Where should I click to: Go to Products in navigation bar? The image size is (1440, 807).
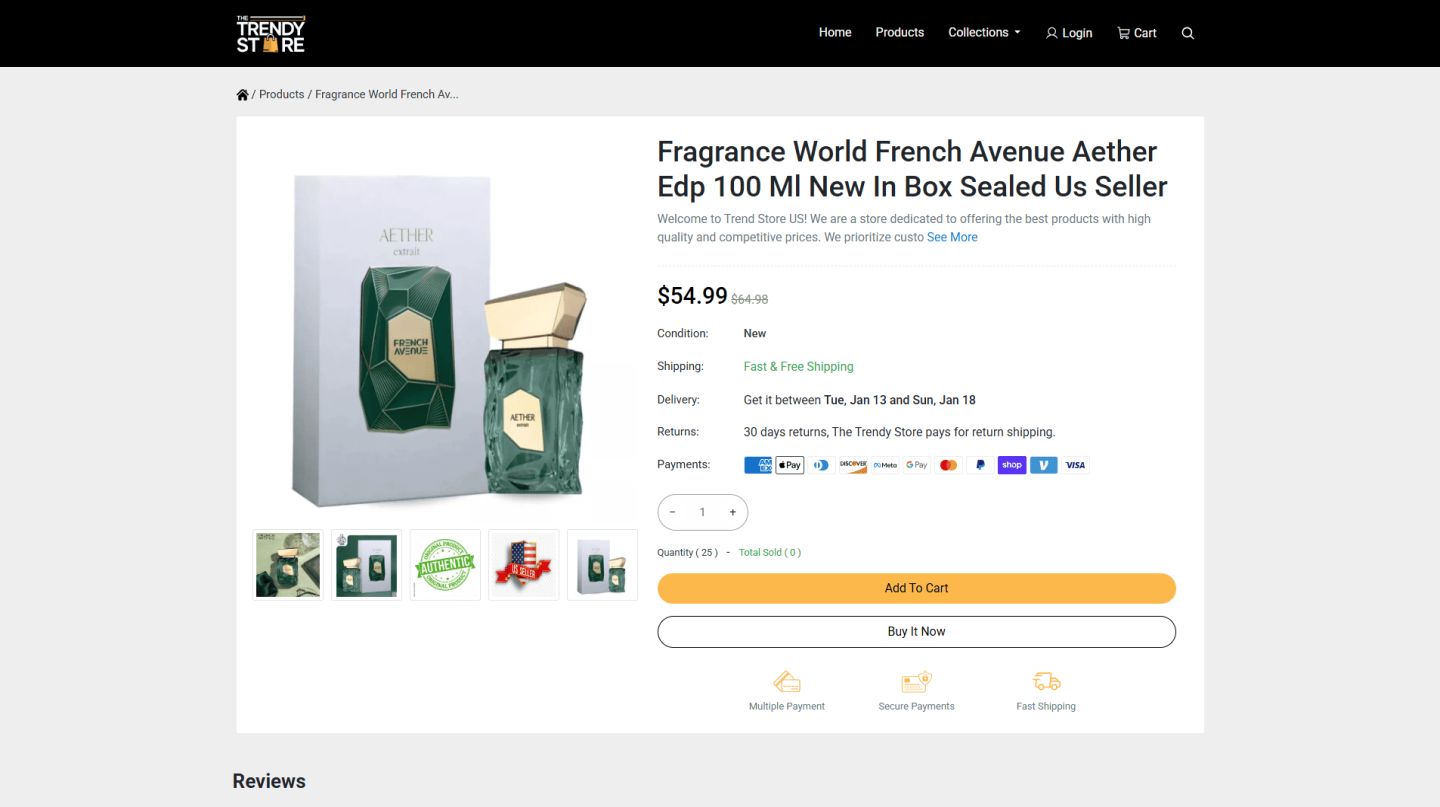click(x=899, y=33)
